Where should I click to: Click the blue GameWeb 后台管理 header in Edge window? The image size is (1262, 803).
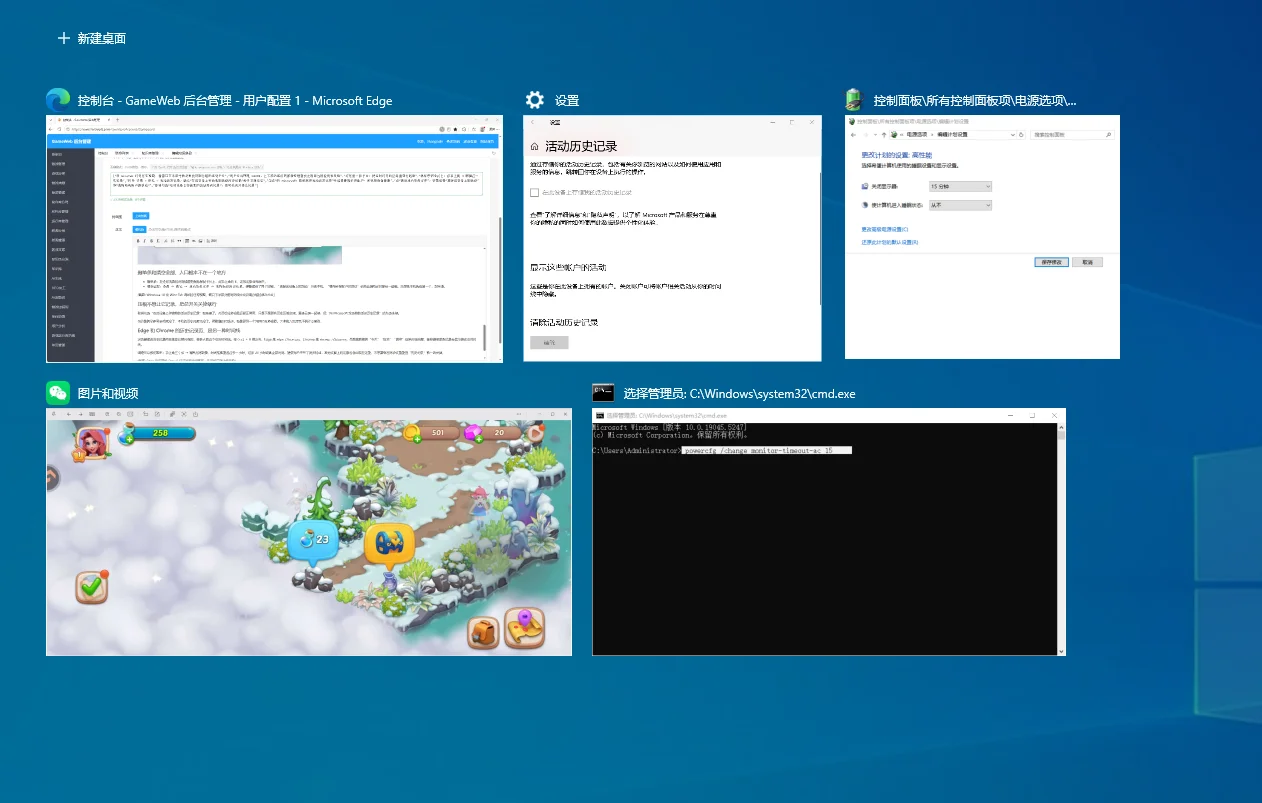pyautogui.click(x=272, y=143)
